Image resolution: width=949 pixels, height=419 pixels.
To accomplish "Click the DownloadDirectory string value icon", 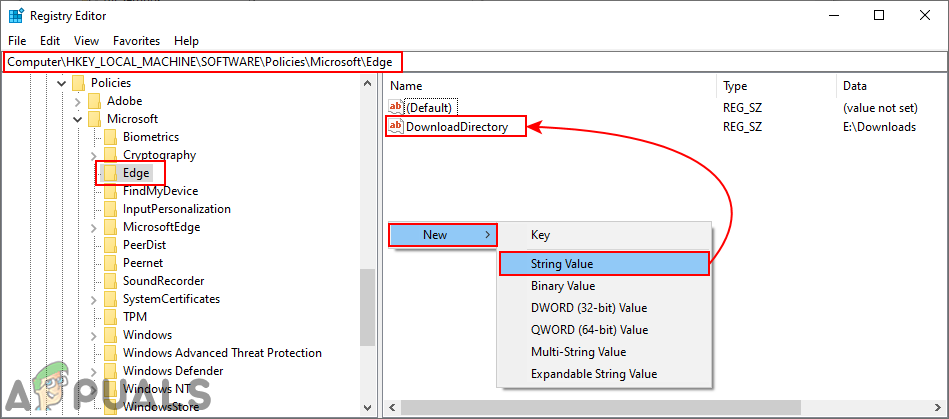I will coord(395,127).
